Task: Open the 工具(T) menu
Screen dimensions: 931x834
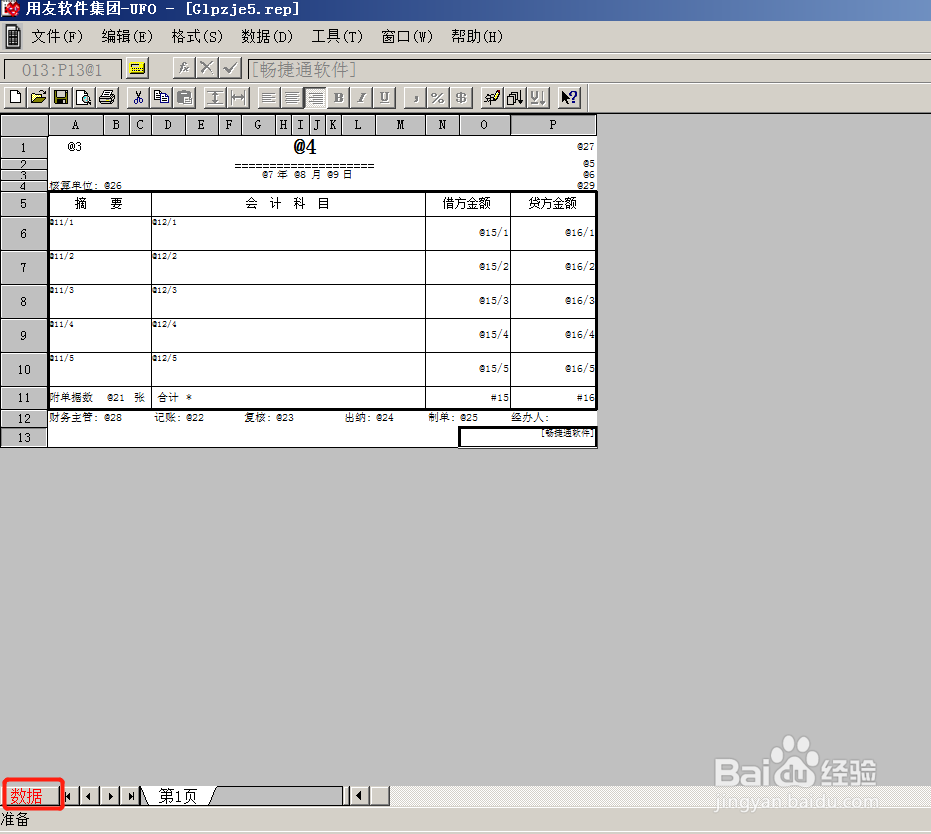Action: 337,37
